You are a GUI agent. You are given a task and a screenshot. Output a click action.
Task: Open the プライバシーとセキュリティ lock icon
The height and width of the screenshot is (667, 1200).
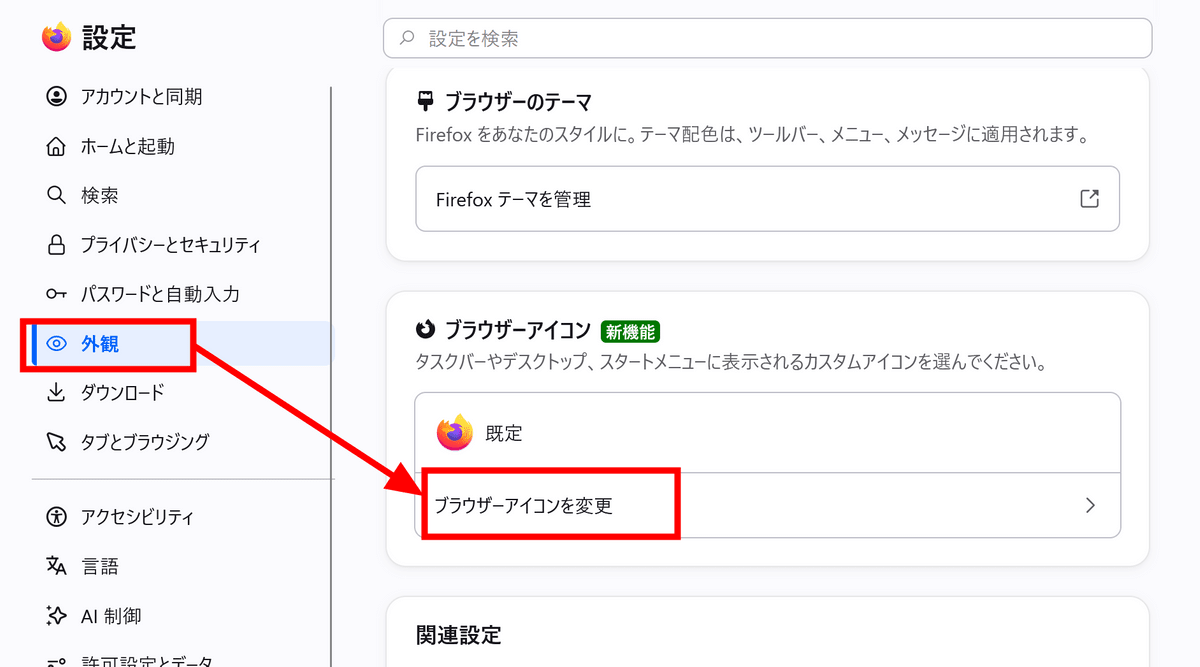click(57, 245)
